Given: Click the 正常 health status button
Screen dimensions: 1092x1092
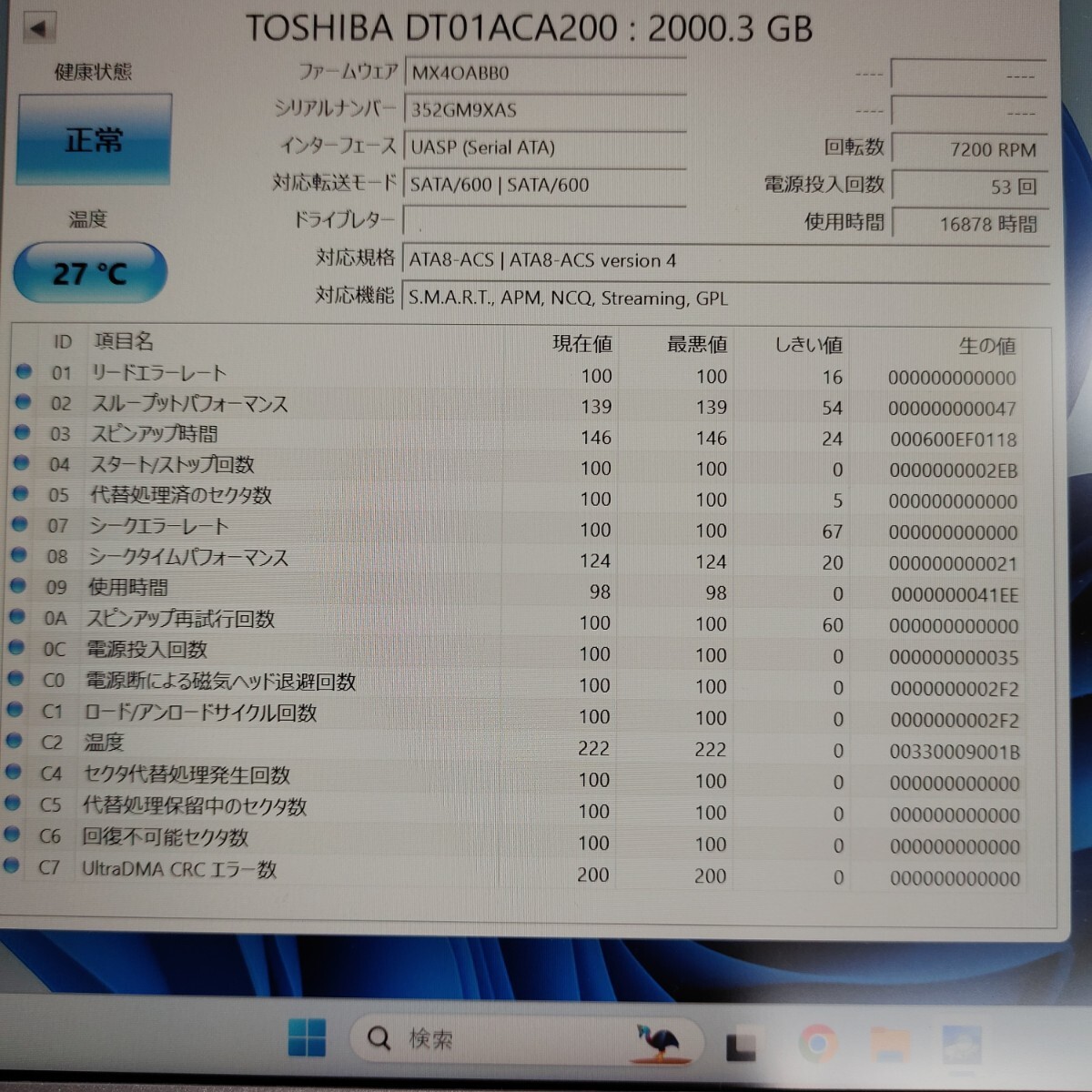Looking at the screenshot, I should [x=94, y=140].
